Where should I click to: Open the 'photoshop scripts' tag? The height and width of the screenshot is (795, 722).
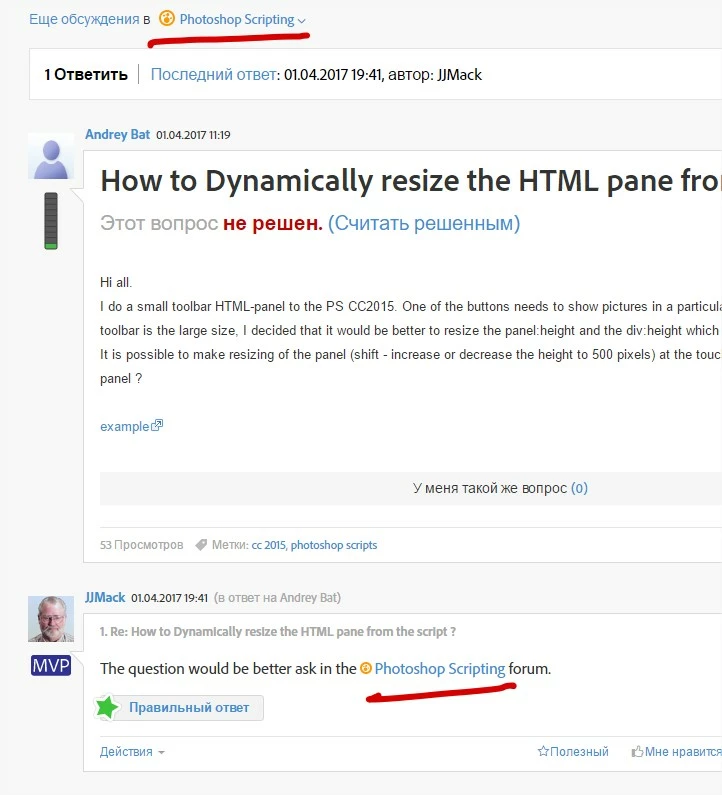334,545
